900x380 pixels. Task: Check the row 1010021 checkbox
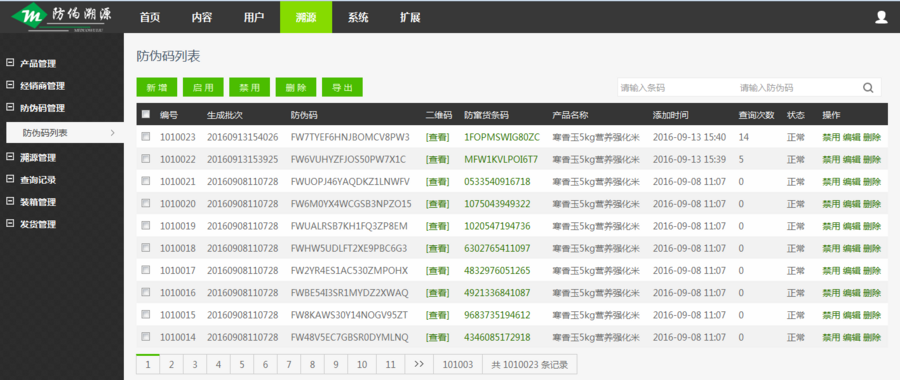(146, 181)
